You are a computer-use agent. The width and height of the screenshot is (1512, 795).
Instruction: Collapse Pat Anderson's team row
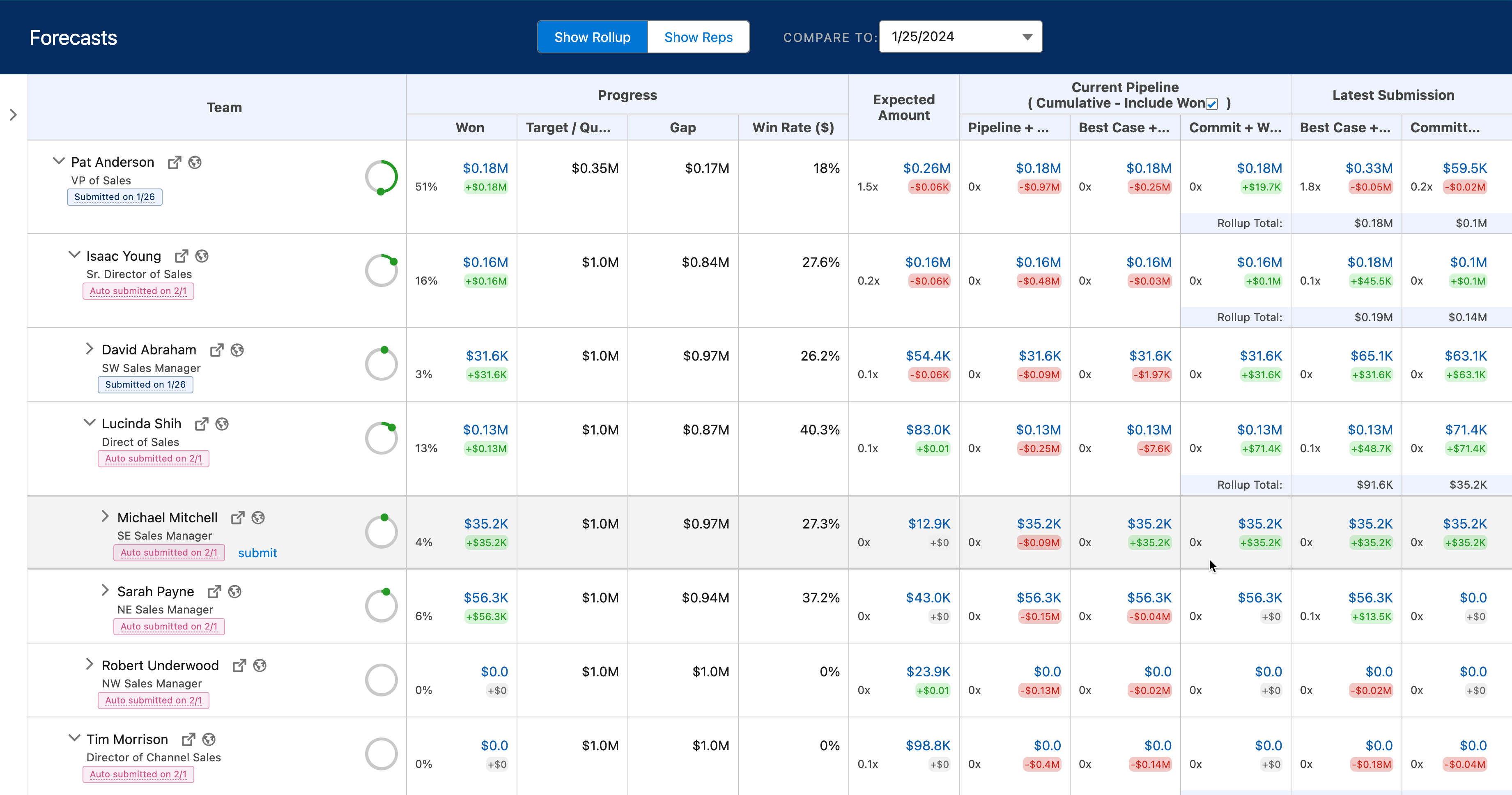tap(59, 161)
